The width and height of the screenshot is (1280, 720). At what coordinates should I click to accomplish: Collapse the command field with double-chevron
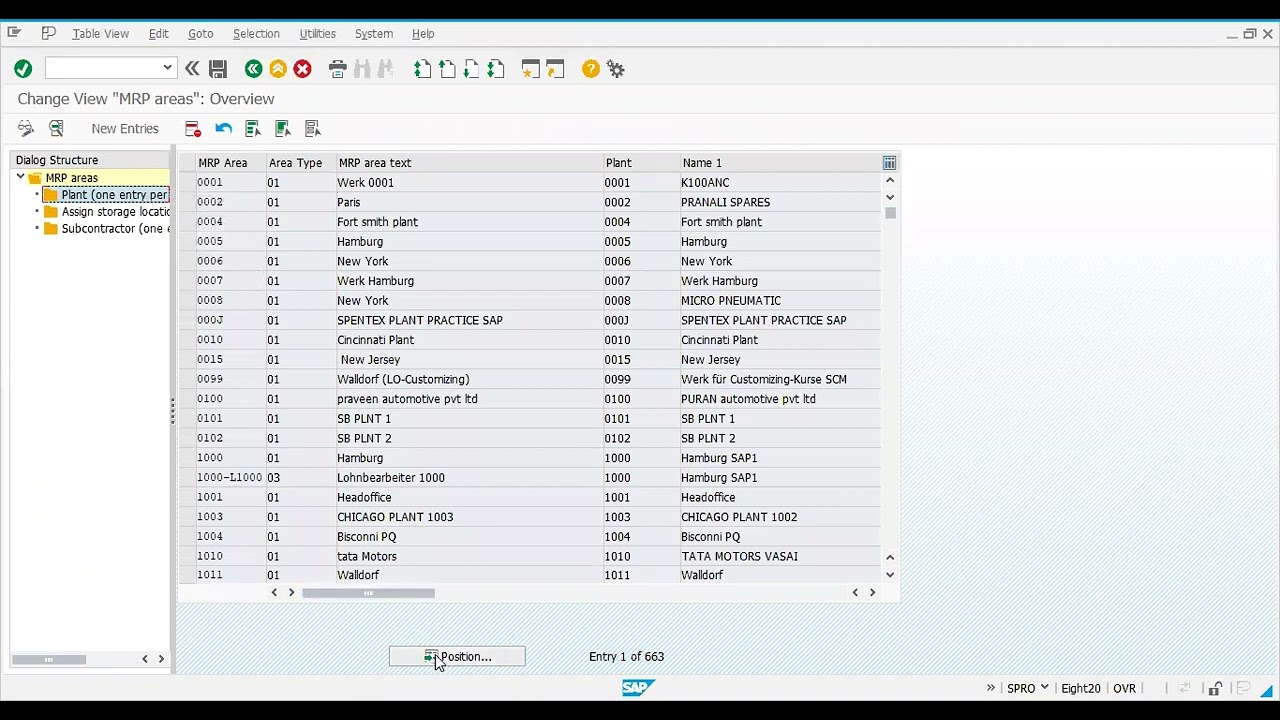(192, 69)
